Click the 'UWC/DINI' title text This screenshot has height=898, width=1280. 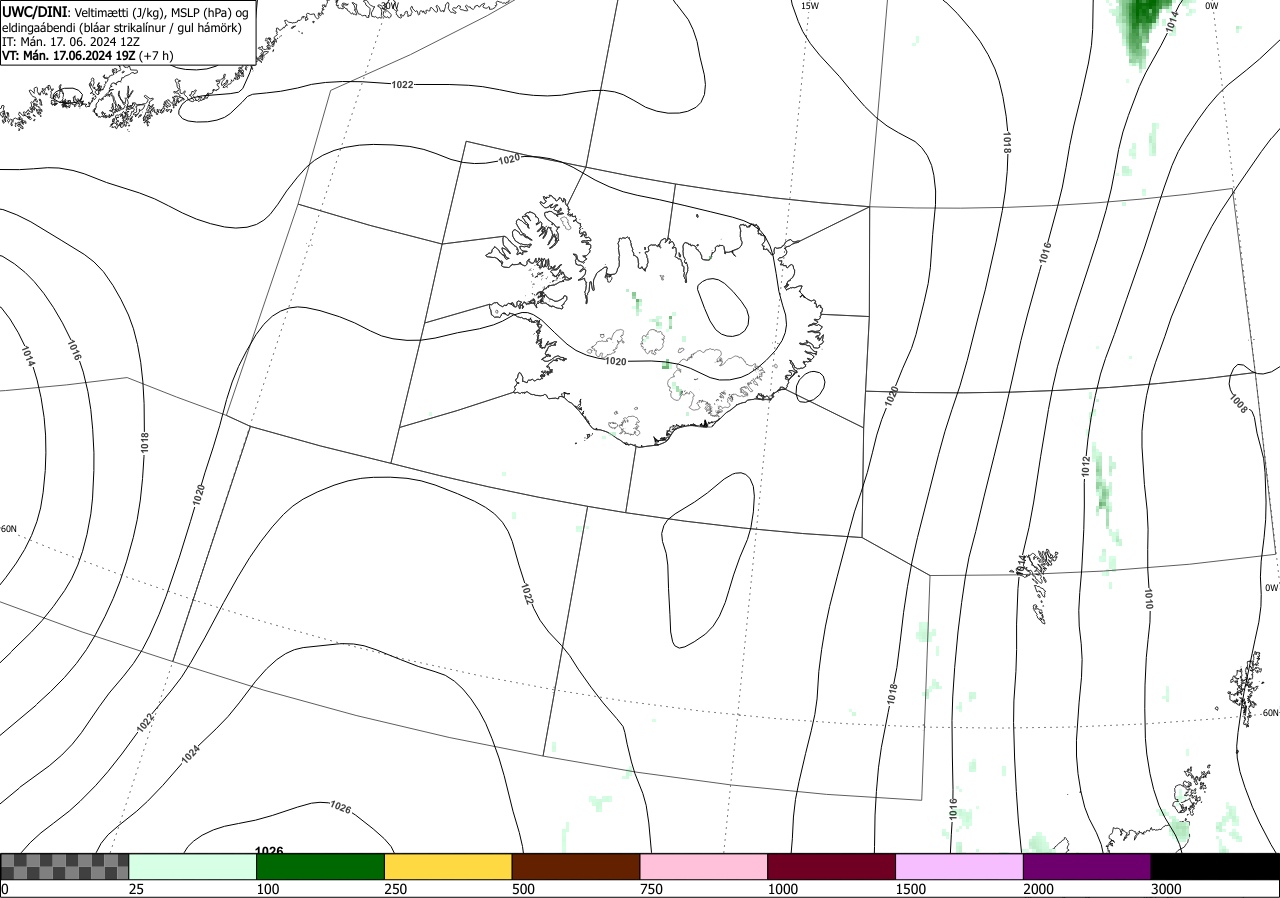coord(35,11)
